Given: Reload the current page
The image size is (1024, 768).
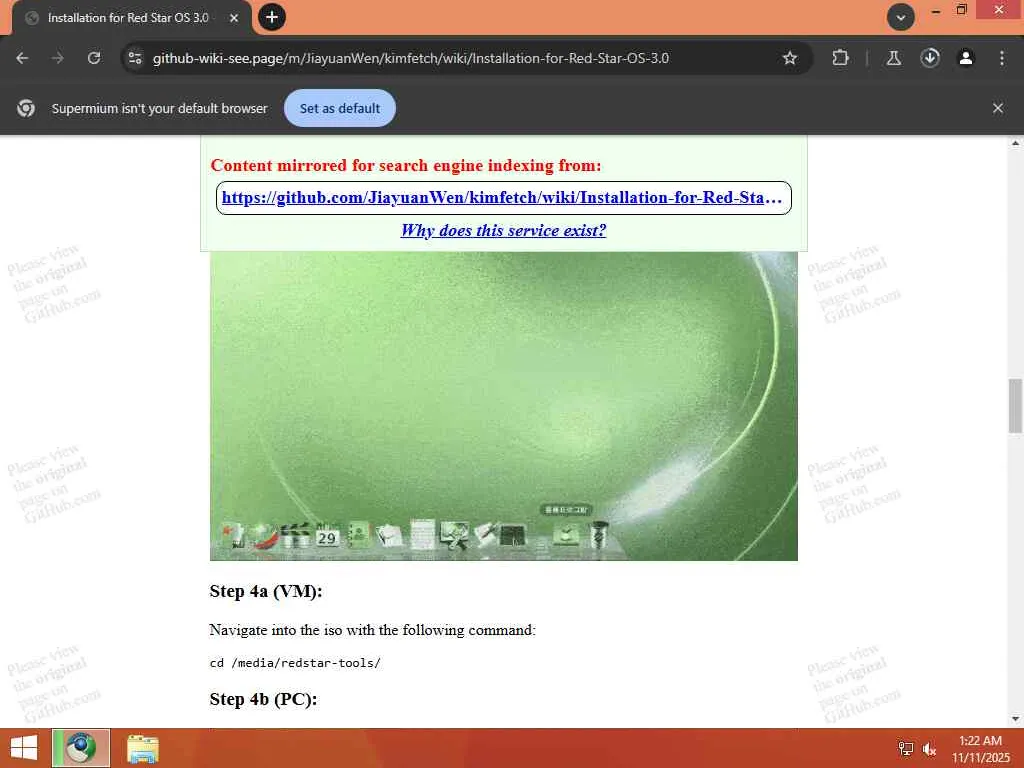Looking at the screenshot, I should tap(94, 58).
